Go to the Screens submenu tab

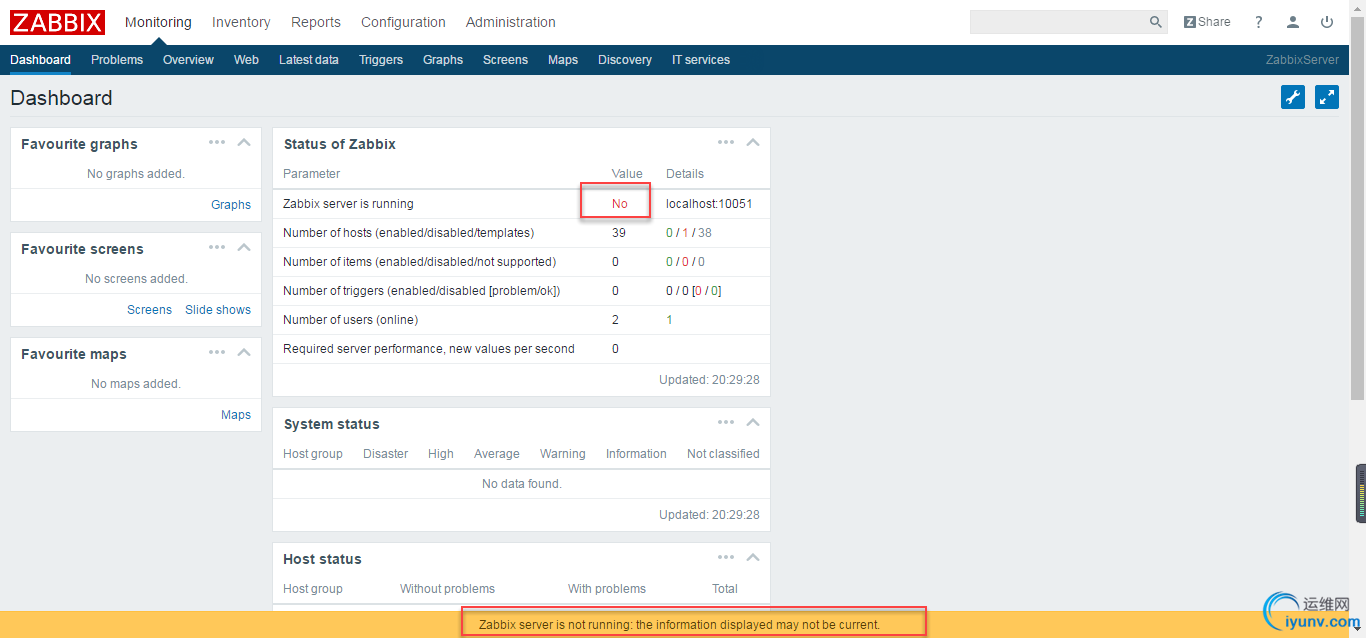(505, 60)
